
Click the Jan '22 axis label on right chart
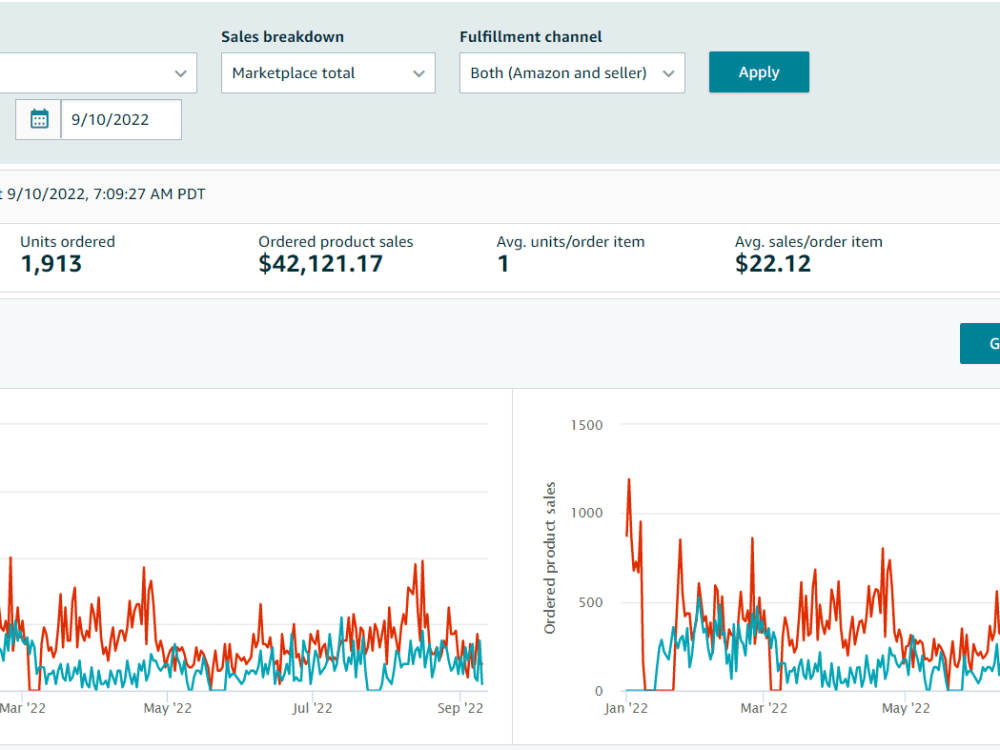click(626, 709)
